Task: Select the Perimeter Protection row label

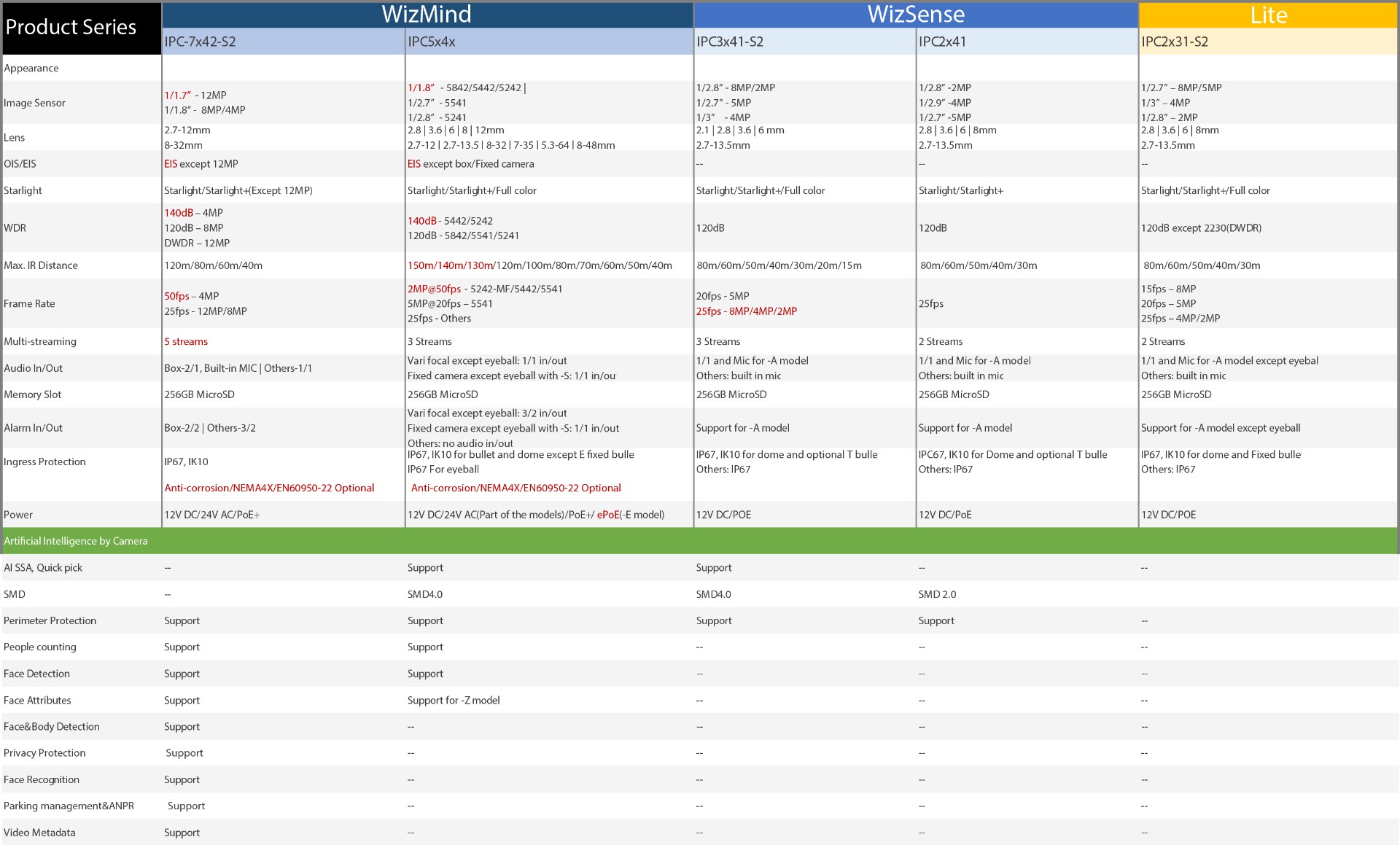Action: coord(50,620)
